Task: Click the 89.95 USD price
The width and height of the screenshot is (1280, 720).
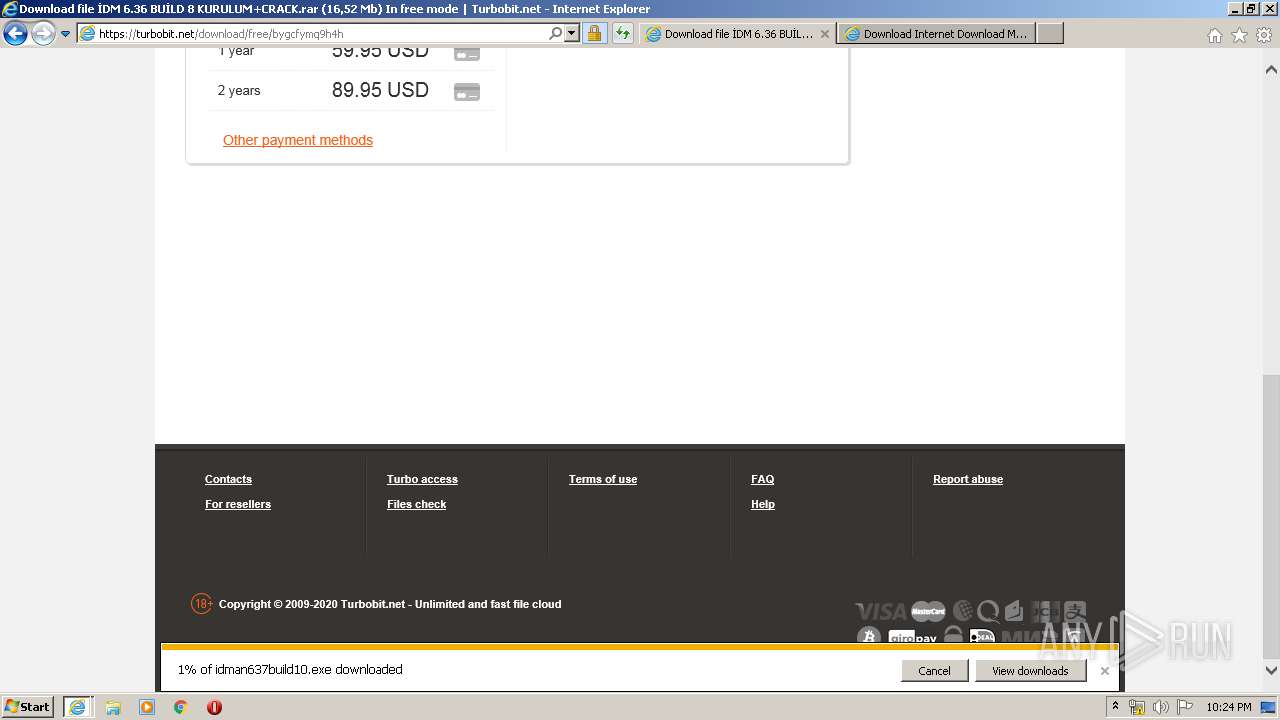Action: click(380, 90)
